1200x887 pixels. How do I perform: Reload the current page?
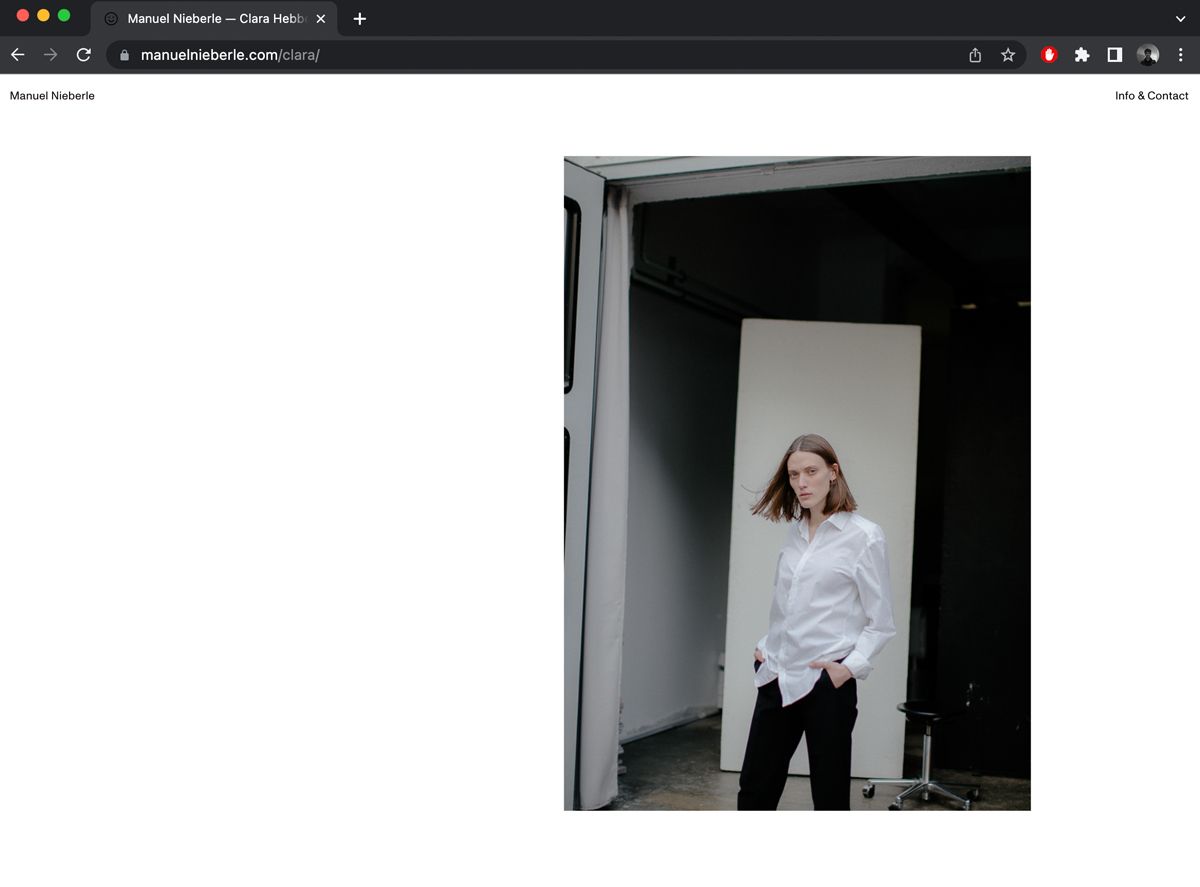click(x=84, y=55)
